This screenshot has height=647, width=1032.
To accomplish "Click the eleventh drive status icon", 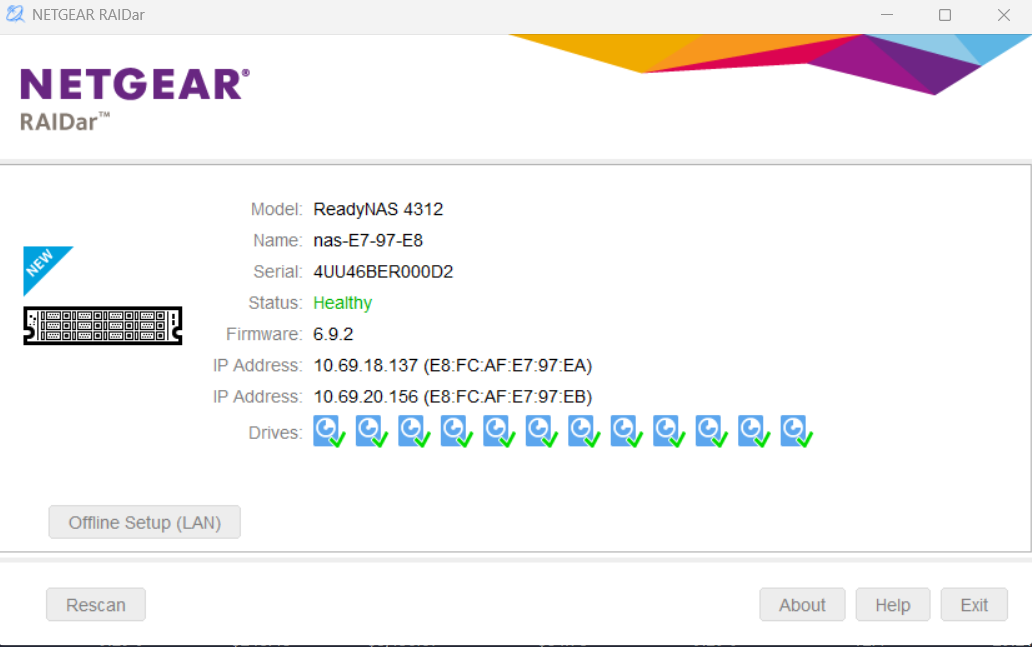I will pyautogui.click(x=754, y=431).
